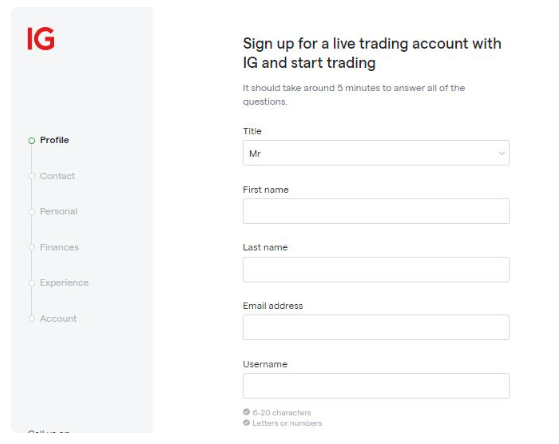
Task: Open the Account step label
Action: [58, 318]
